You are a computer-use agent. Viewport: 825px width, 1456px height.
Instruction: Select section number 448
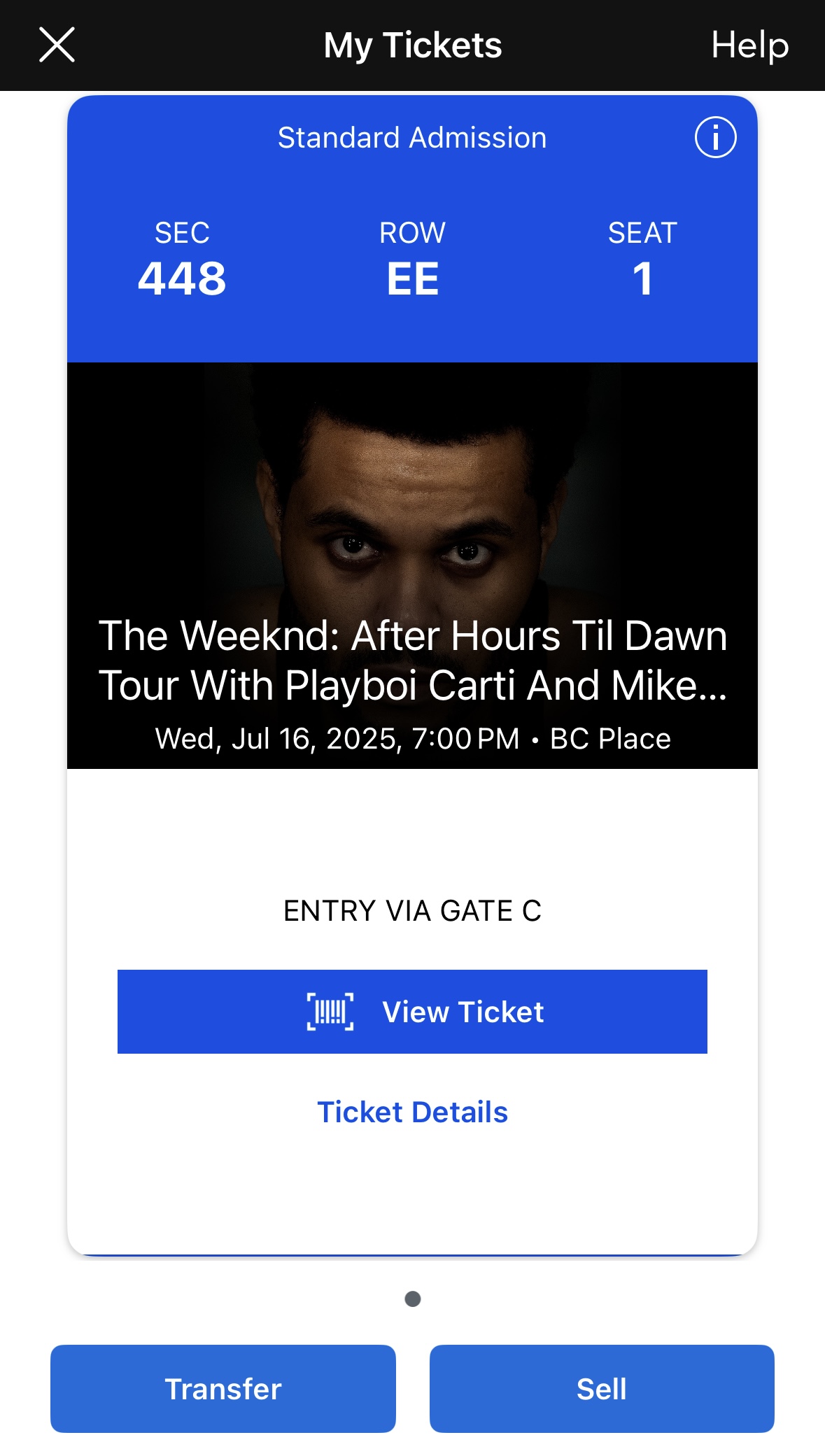click(x=182, y=278)
